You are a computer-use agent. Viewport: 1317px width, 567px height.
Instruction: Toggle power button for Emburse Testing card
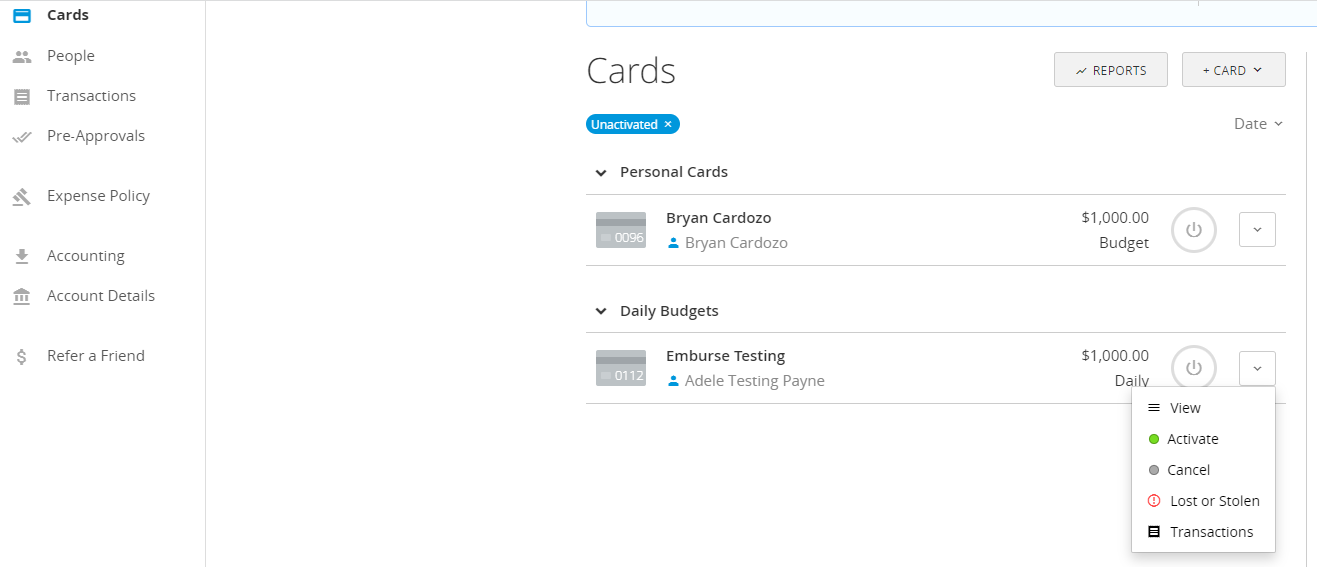[x=1193, y=368]
